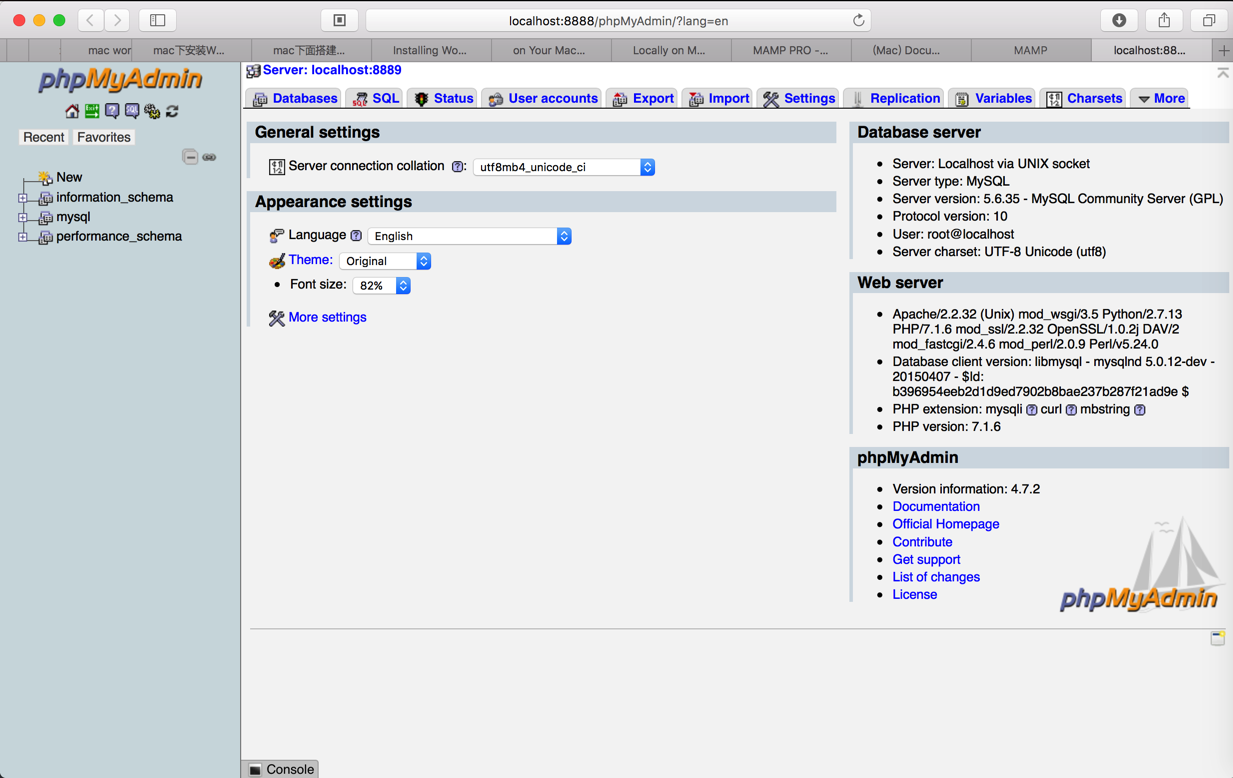Screen dimensions: 1233x778
Task: Switch to the Installing Wo... browser tab
Action: click(430, 50)
